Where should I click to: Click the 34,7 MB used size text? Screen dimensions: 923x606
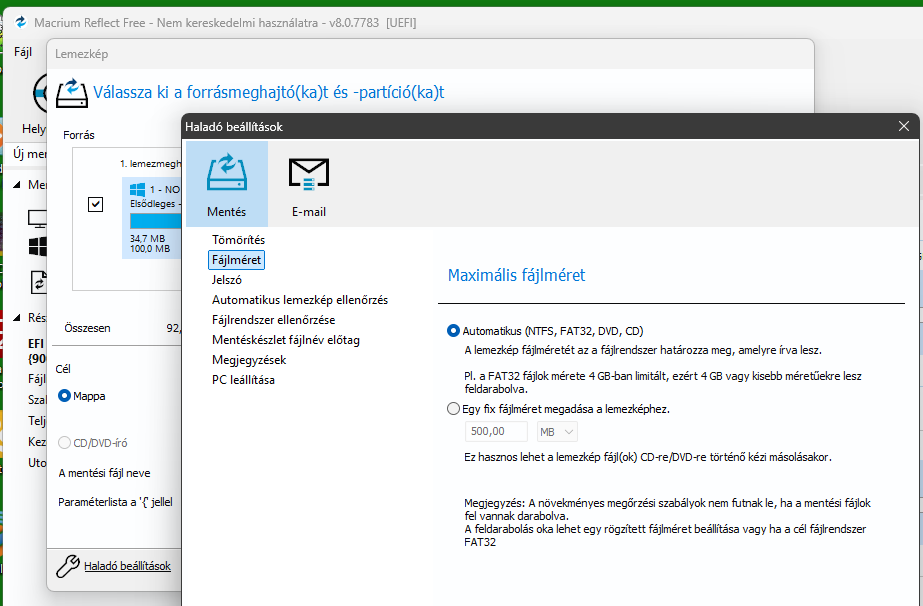pos(147,239)
